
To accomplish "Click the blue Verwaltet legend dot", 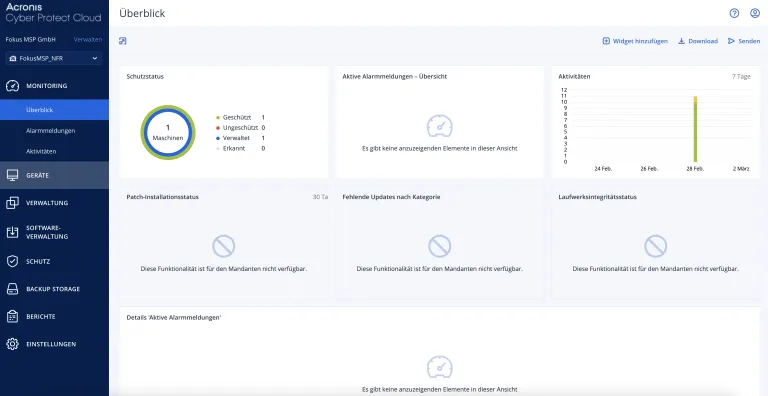I will click(217, 138).
